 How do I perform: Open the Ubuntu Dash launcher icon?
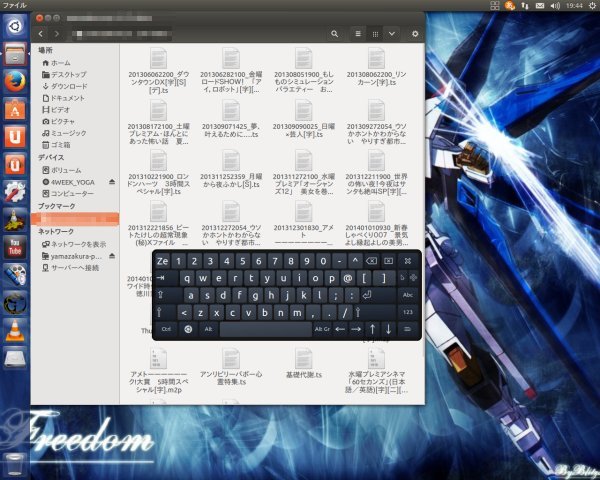(x=15, y=27)
